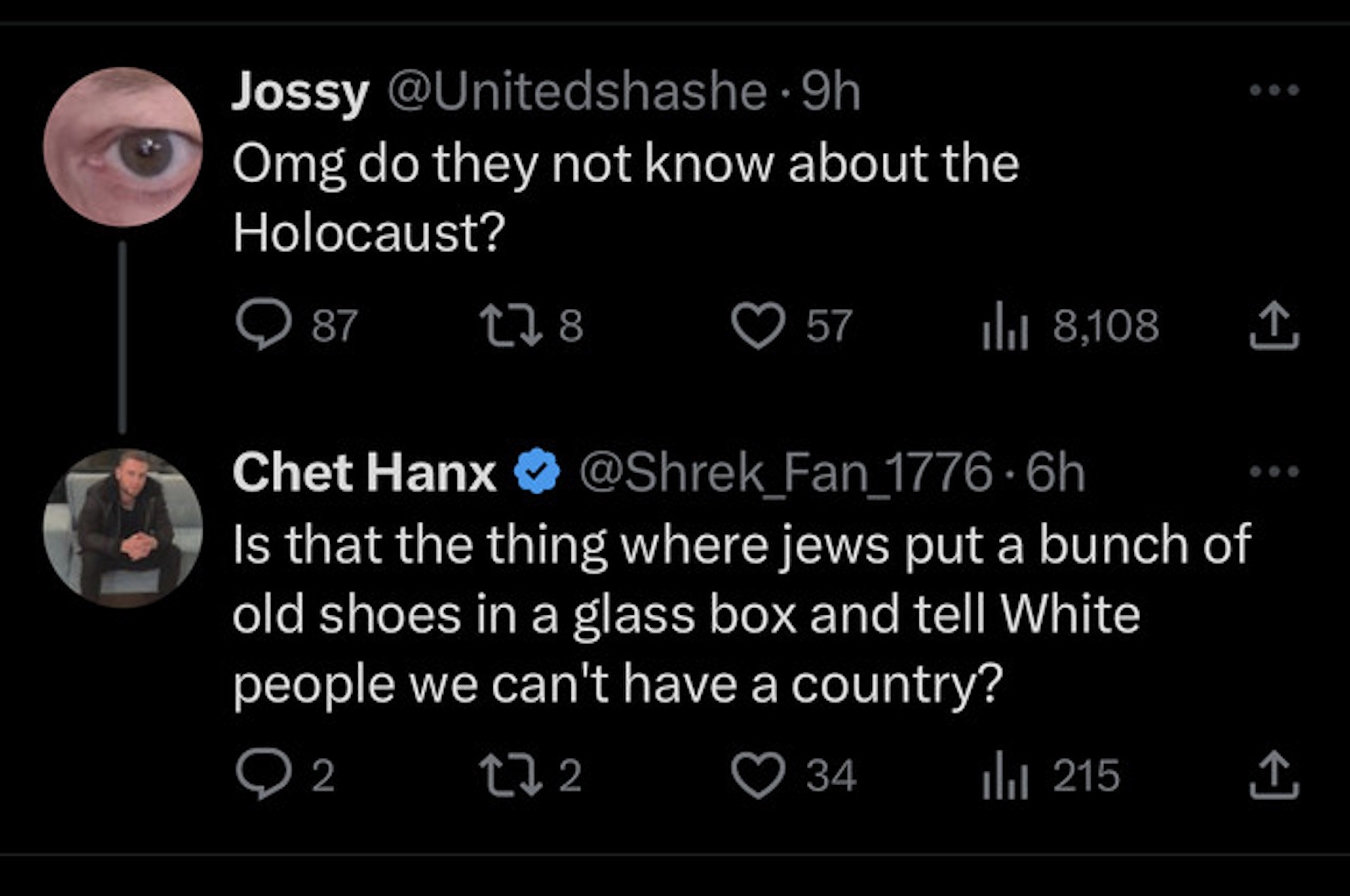Image resolution: width=1350 pixels, height=896 pixels.
Task: Open the 9h timestamp permalink
Action: click(831, 91)
